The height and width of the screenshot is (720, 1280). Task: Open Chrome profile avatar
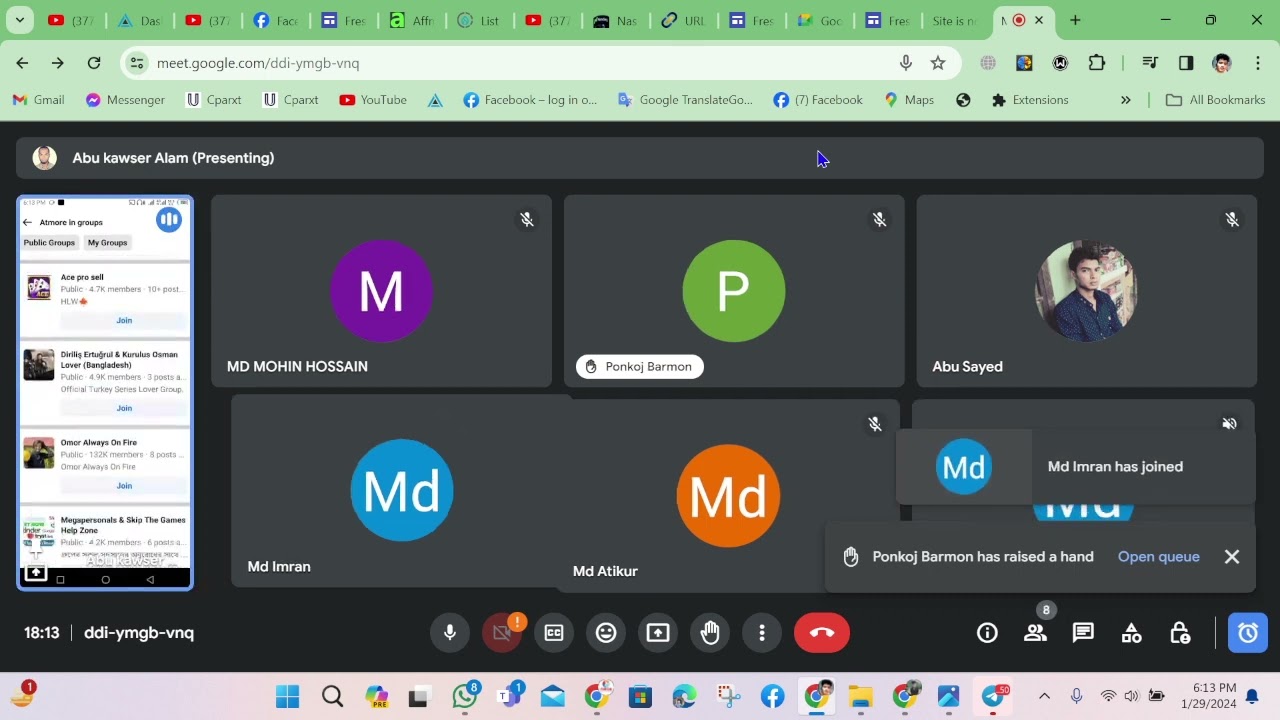click(x=1222, y=63)
